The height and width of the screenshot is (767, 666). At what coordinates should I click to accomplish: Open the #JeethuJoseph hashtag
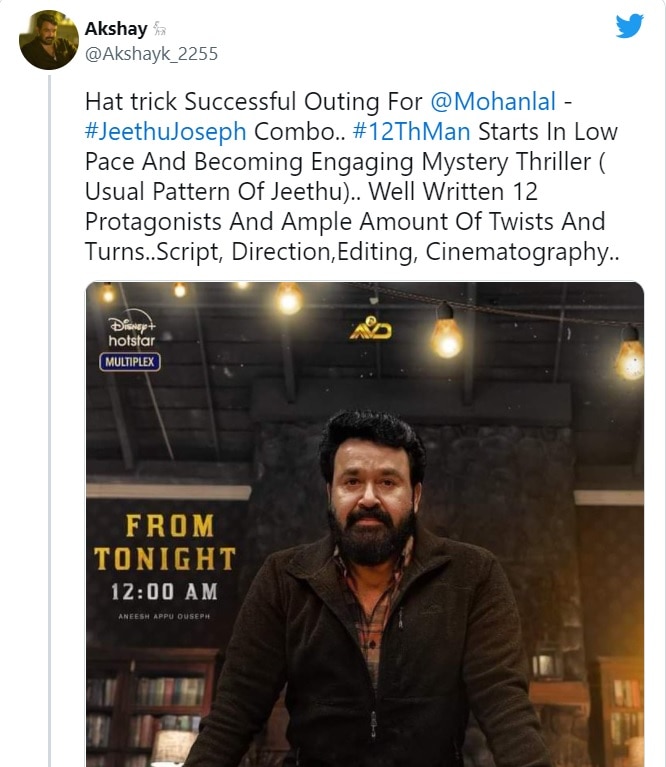[165, 132]
